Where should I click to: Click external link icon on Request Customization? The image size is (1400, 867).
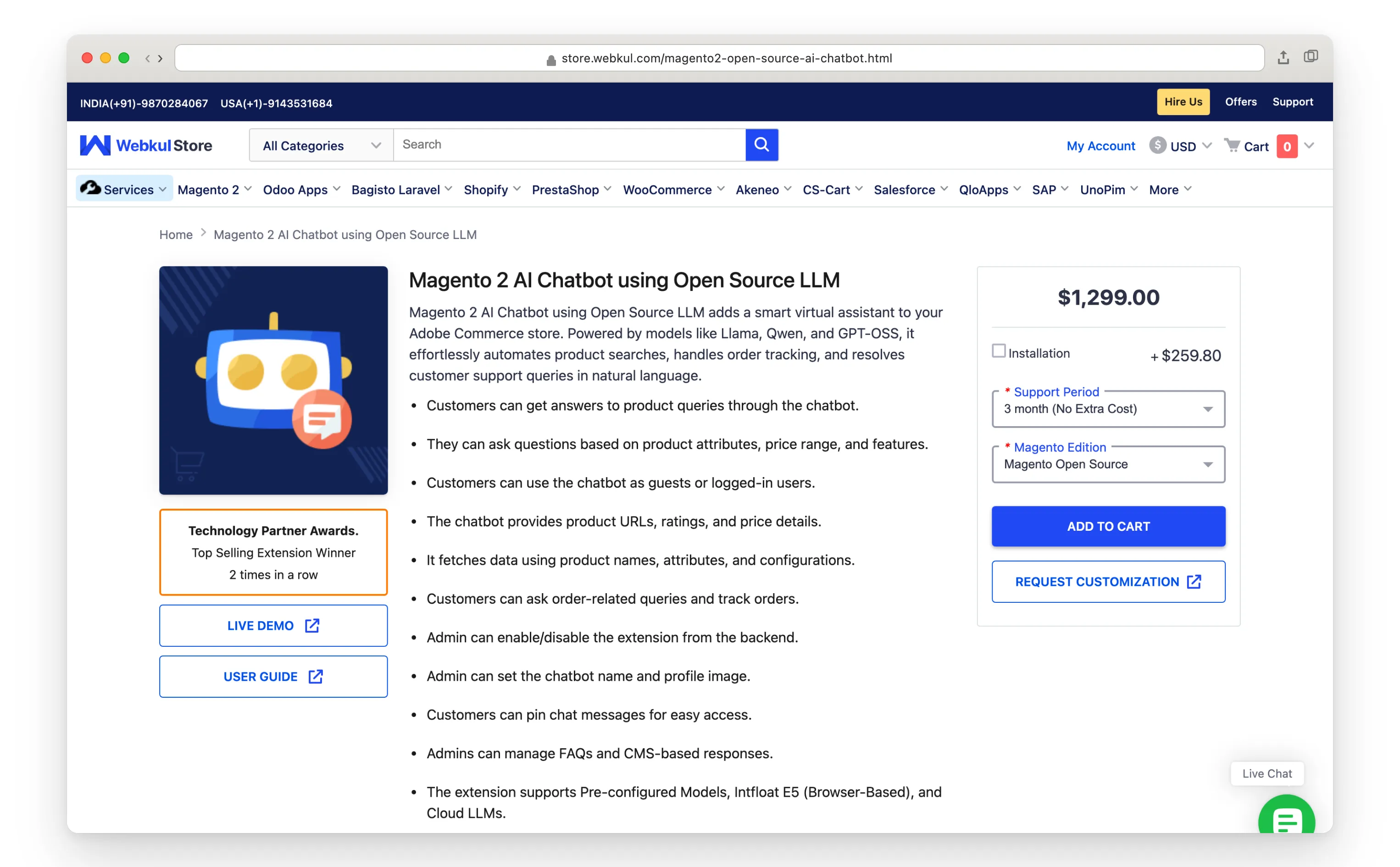[x=1194, y=582]
